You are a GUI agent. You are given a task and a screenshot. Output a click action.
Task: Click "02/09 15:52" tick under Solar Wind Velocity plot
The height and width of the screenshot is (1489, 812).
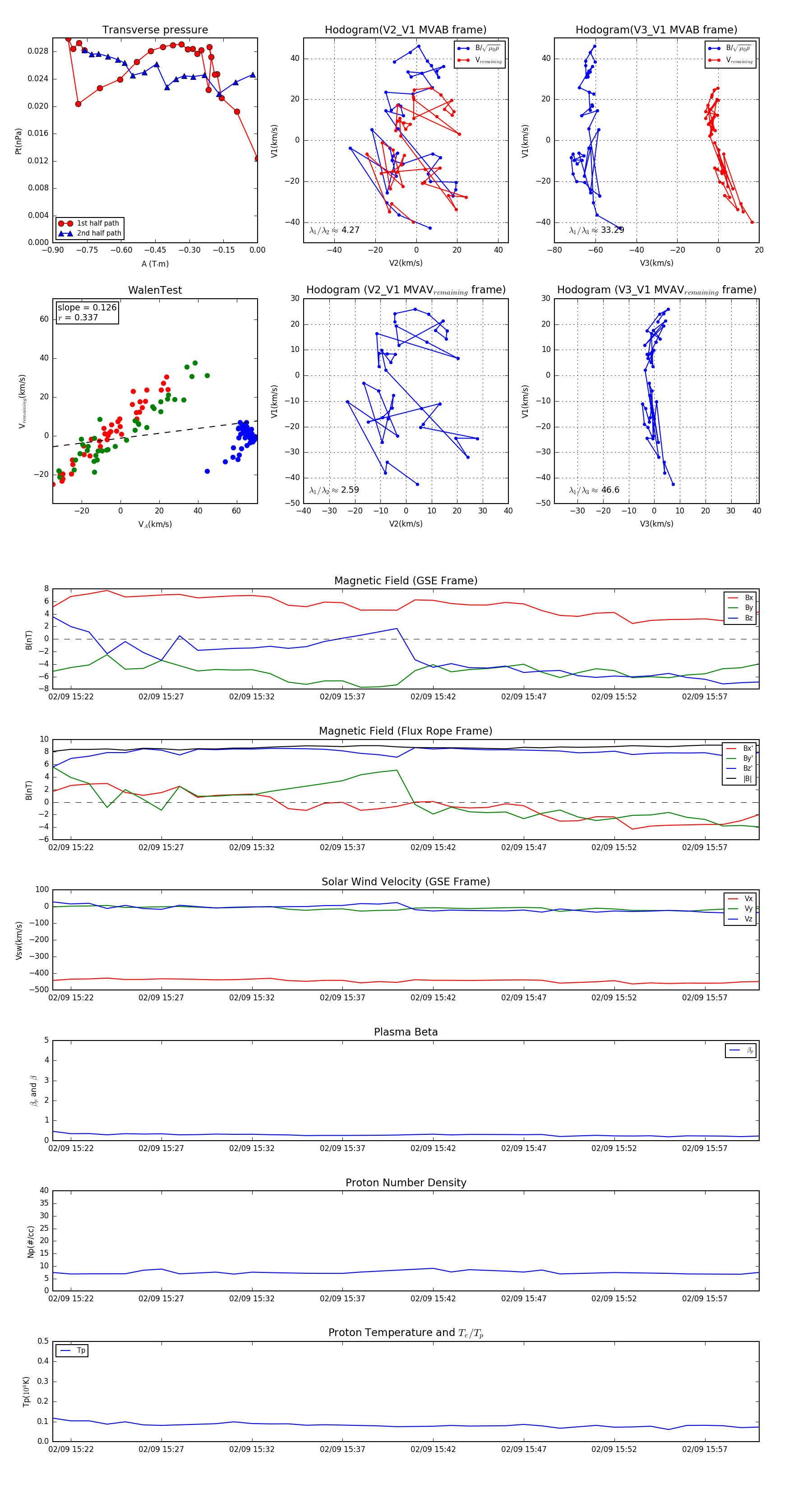click(x=614, y=998)
